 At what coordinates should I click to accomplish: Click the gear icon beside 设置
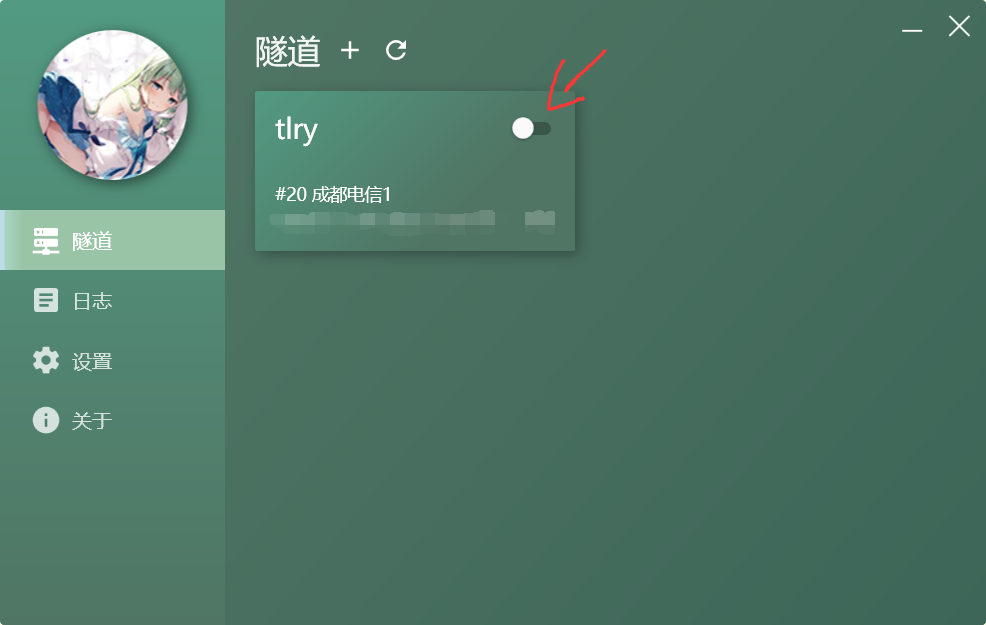click(46, 360)
